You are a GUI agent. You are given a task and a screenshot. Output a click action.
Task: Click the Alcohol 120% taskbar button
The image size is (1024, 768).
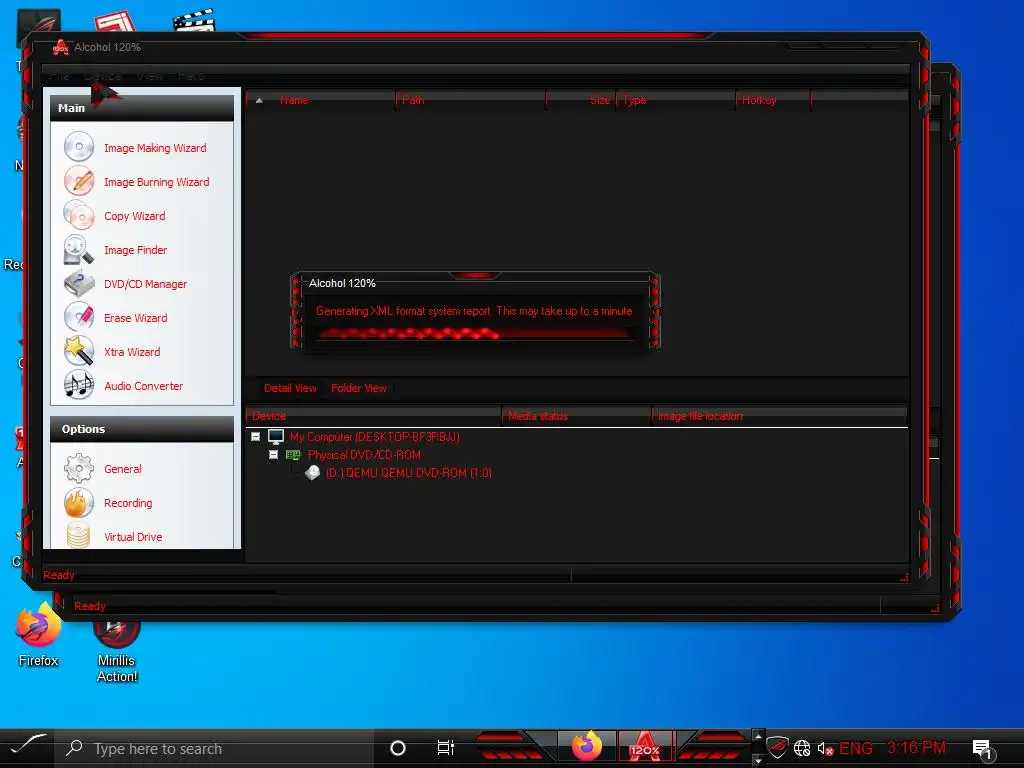tap(645, 747)
